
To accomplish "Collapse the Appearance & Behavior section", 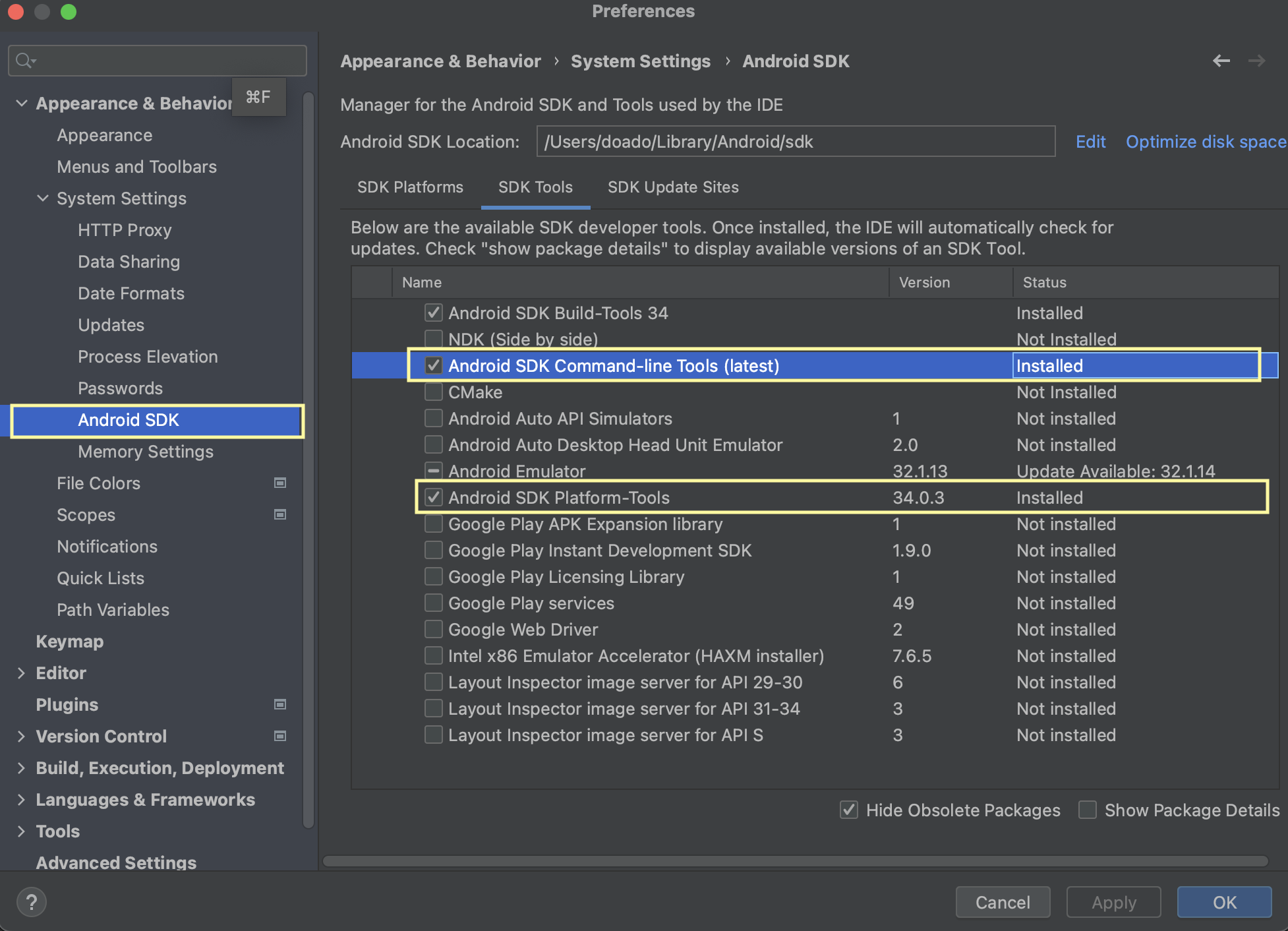I will (22, 103).
